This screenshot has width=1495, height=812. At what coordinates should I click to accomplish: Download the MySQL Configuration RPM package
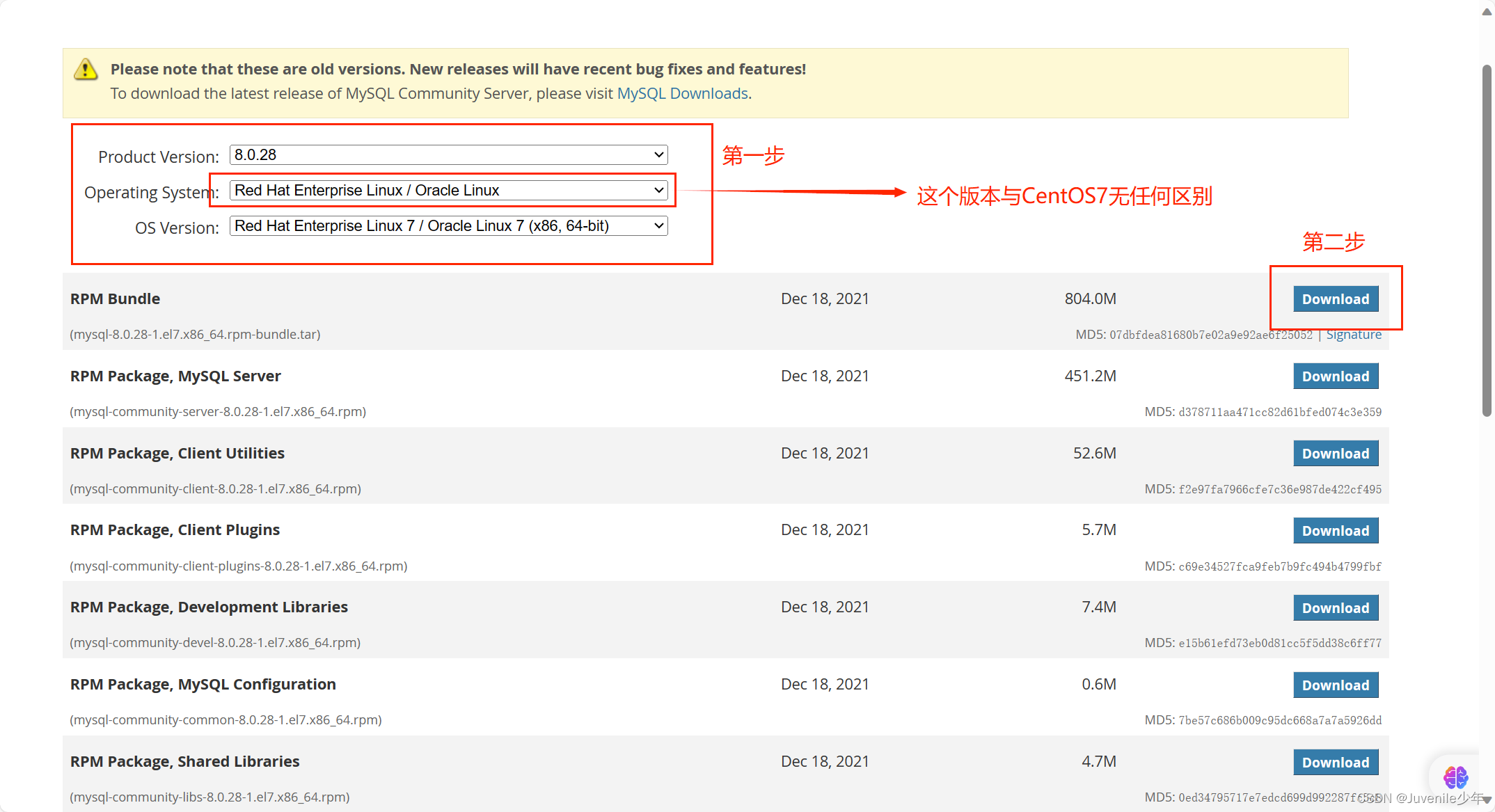(1335, 685)
